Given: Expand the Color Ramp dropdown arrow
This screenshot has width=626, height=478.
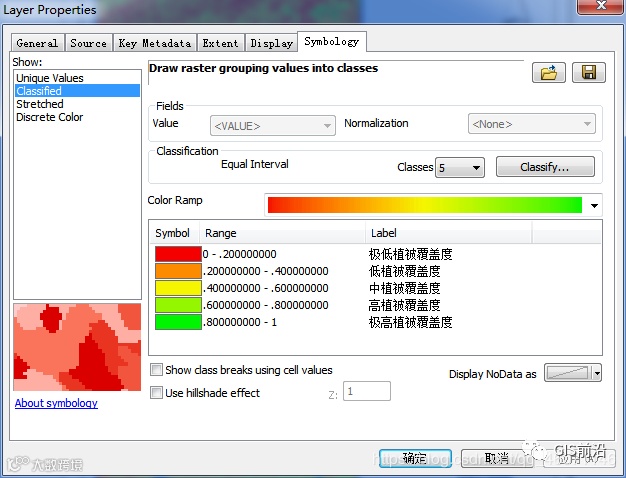Looking at the screenshot, I should [x=594, y=205].
